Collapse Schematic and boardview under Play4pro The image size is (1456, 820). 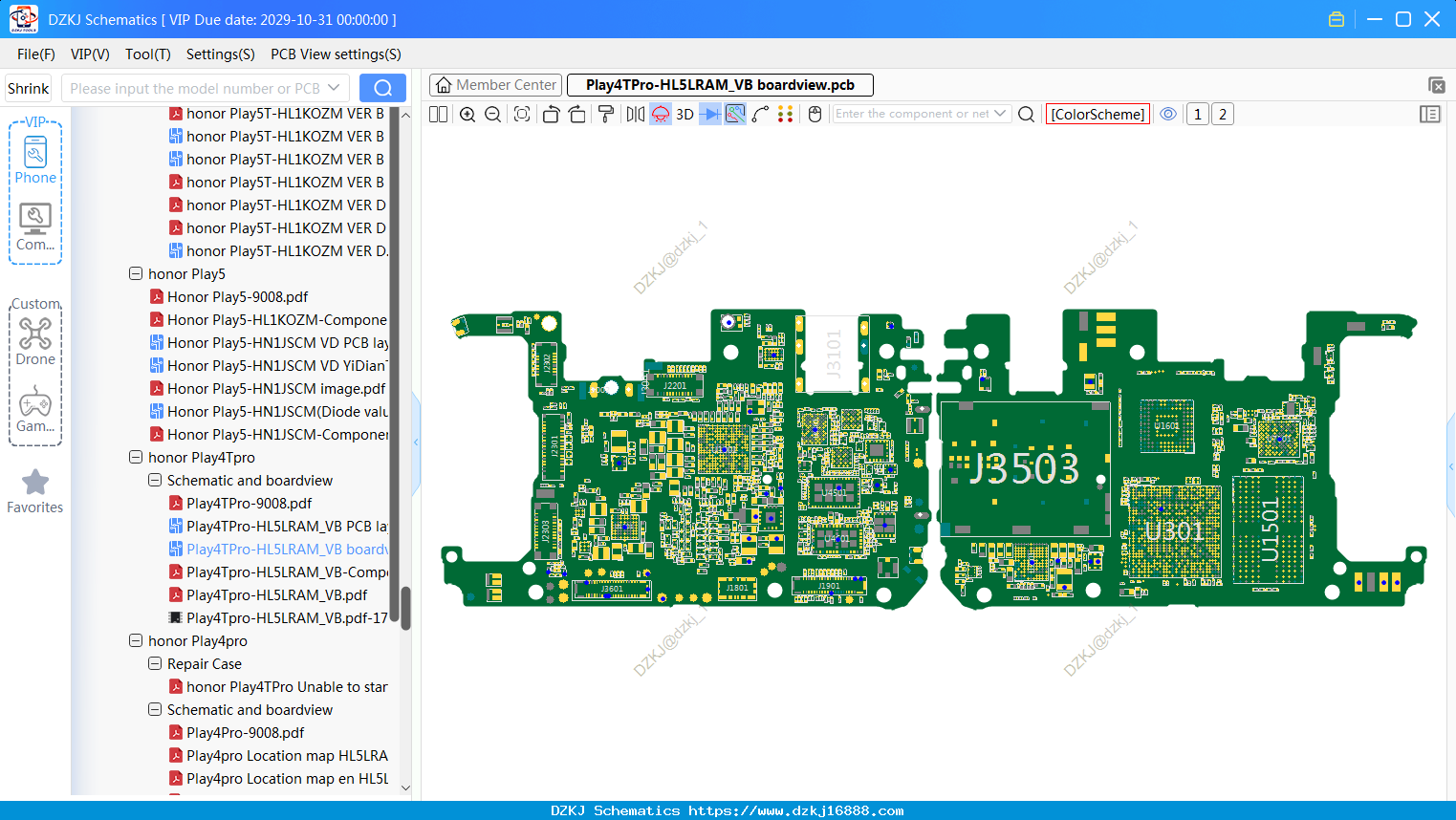click(x=155, y=709)
